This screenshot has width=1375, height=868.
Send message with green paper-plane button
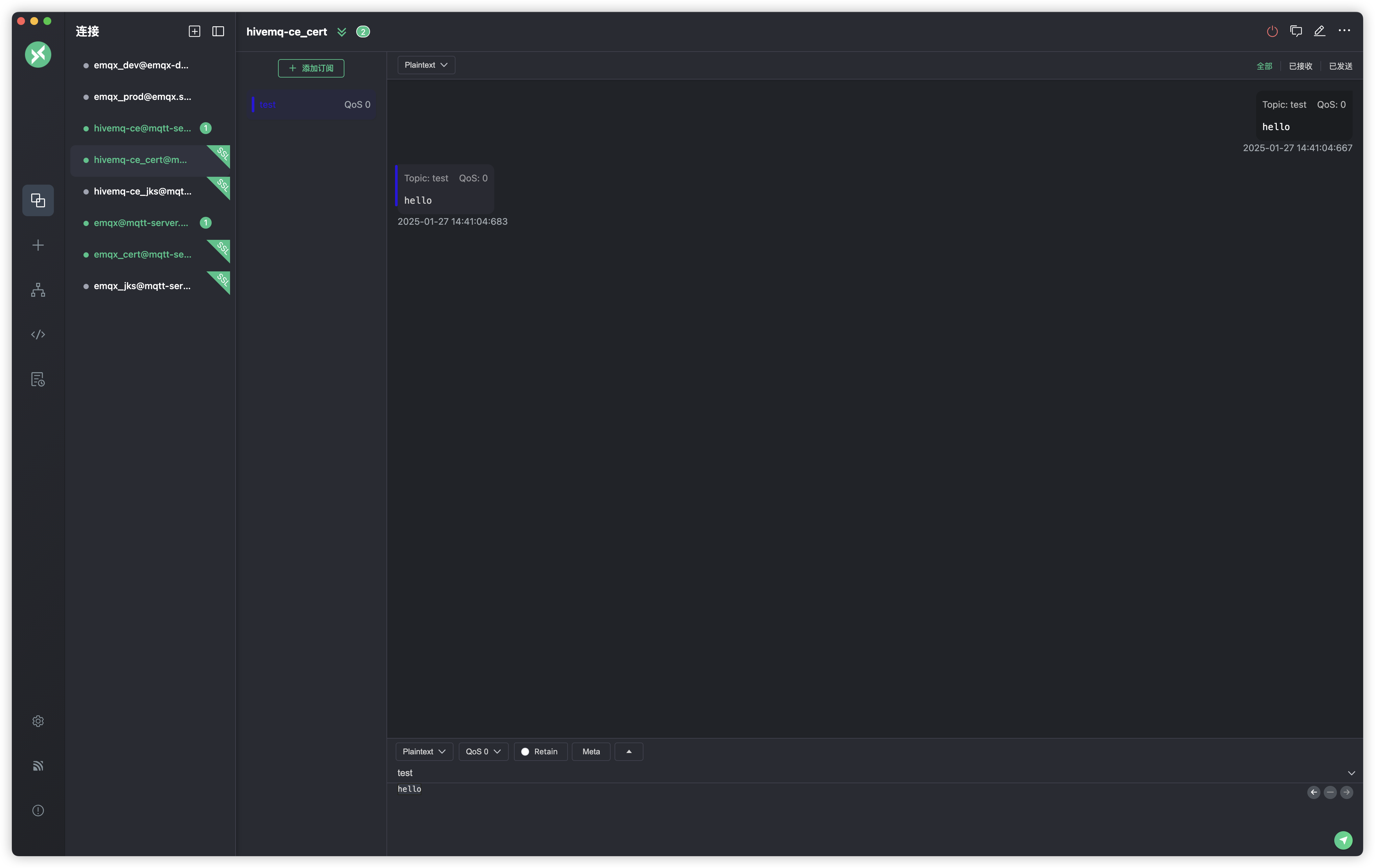click(x=1343, y=840)
